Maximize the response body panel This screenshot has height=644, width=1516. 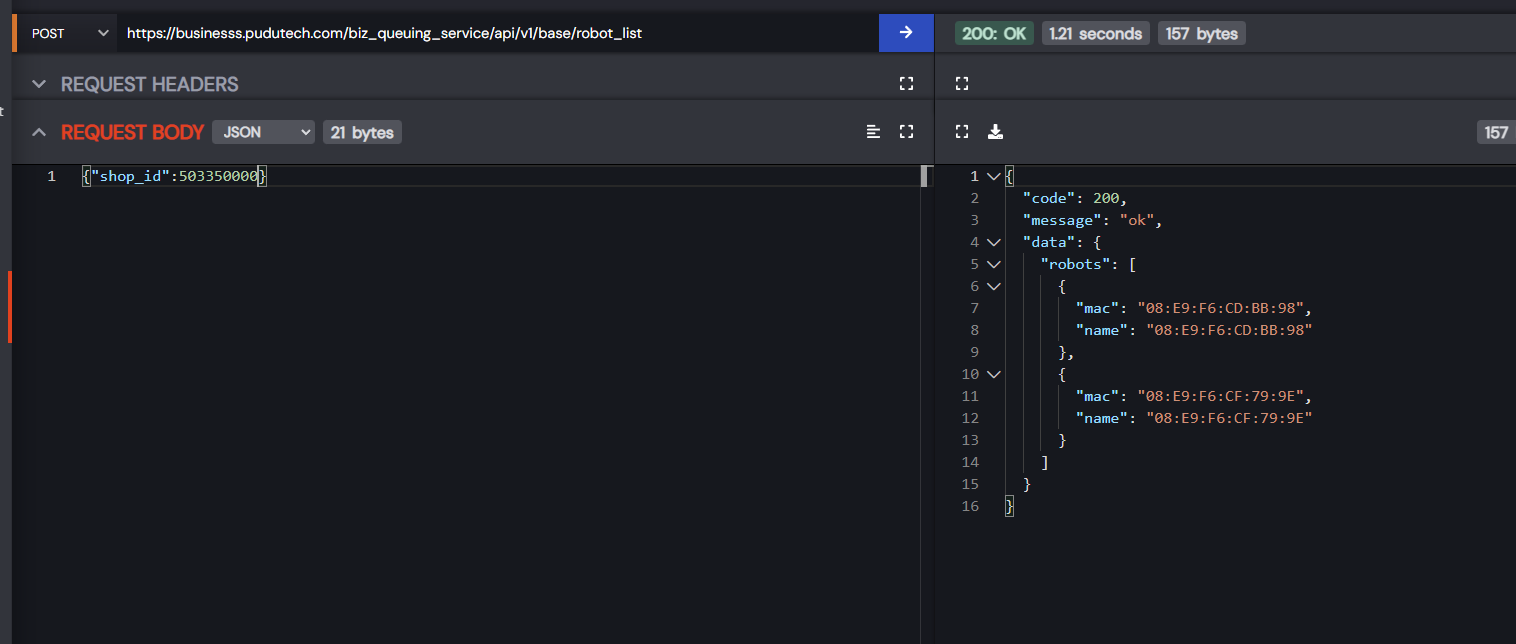pyautogui.click(x=962, y=131)
